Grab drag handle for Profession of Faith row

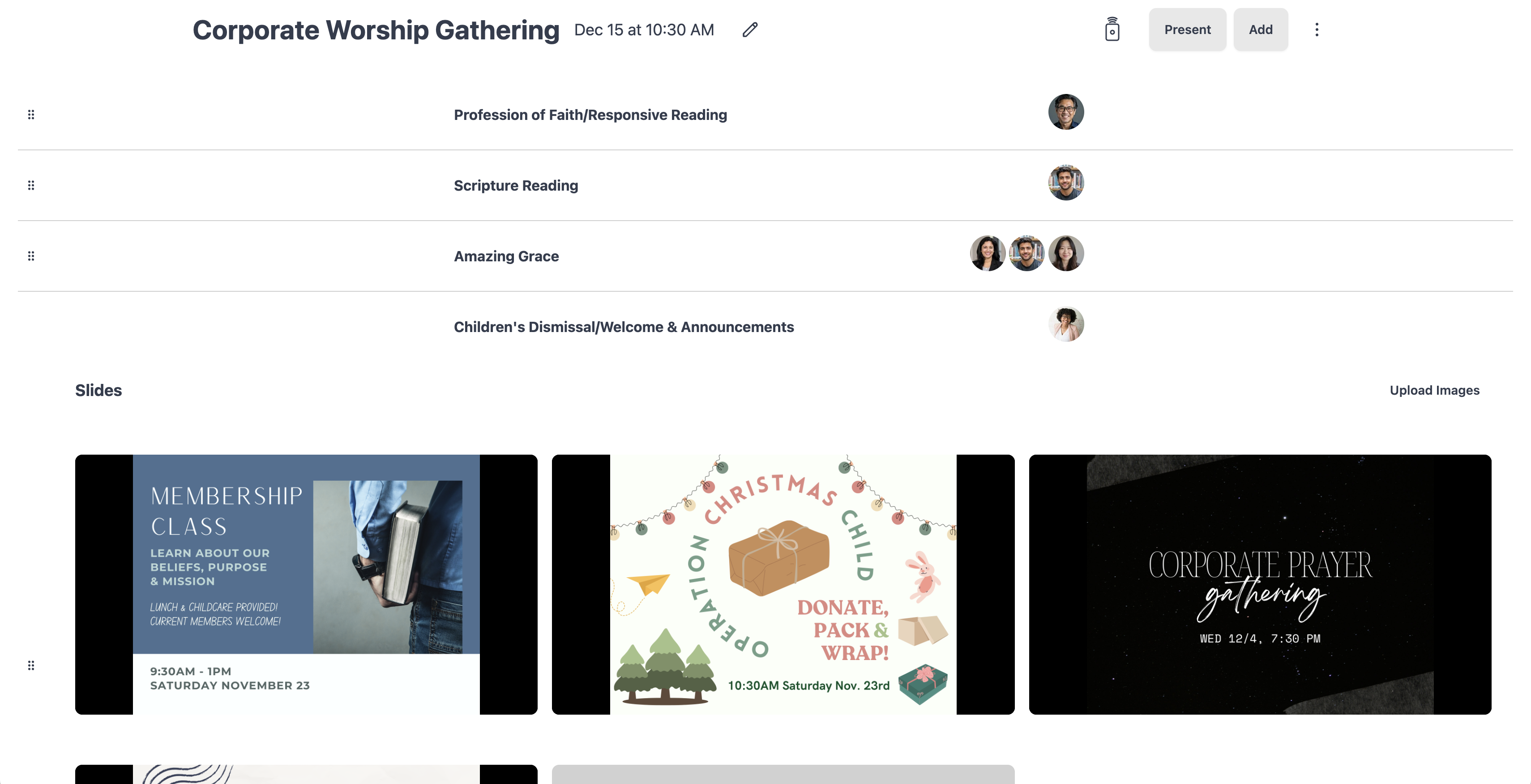coord(31,115)
